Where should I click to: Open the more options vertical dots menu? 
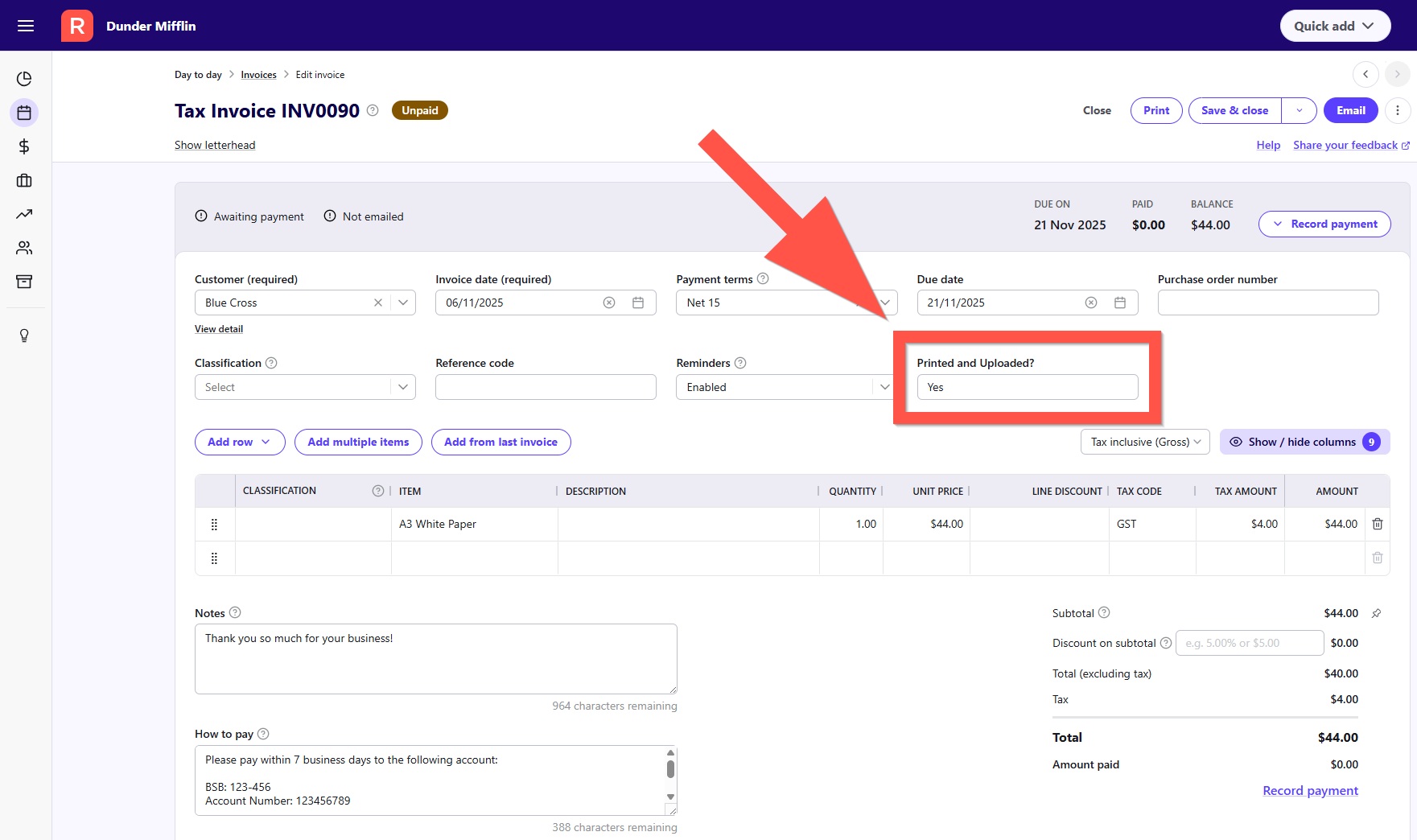pyautogui.click(x=1398, y=110)
